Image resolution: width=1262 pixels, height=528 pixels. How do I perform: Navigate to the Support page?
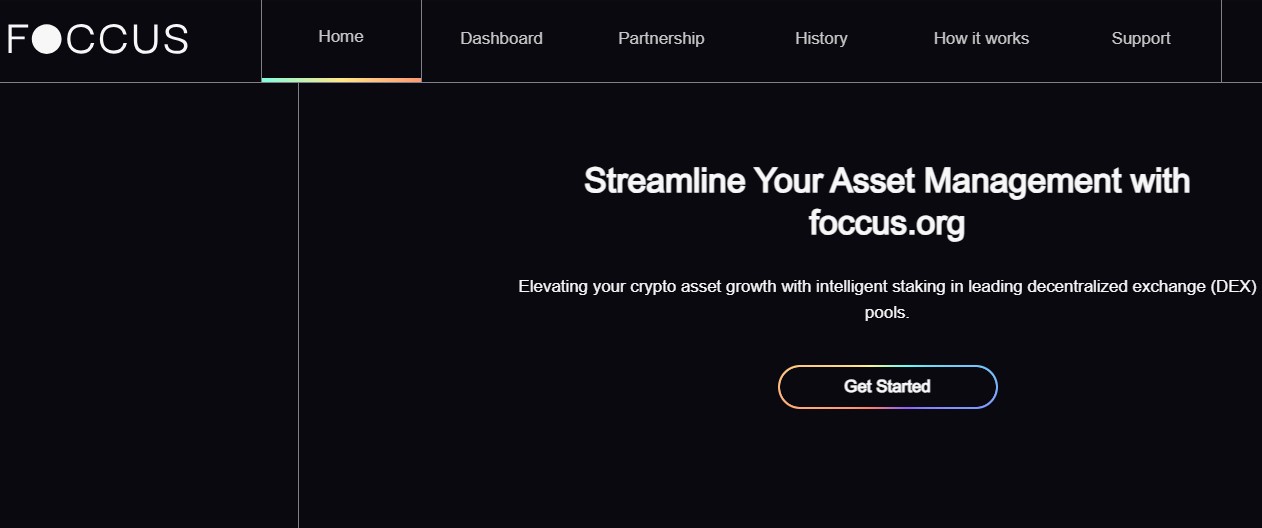click(x=1141, y=39)
